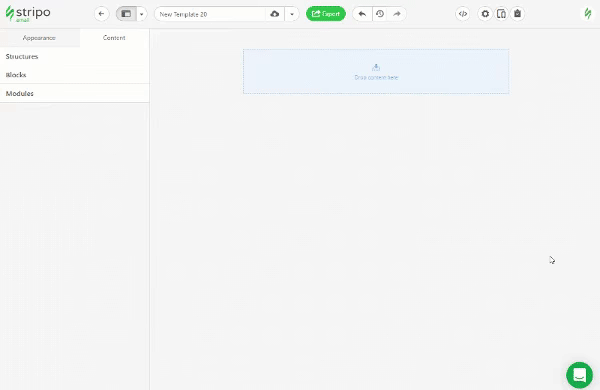Viewport: 600px width, 390px height.
Task: Redo the last action
Action: click(397, 14)
